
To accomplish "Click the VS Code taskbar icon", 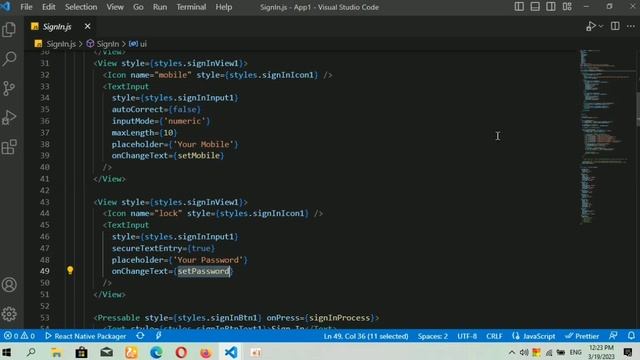I will 231,352.
